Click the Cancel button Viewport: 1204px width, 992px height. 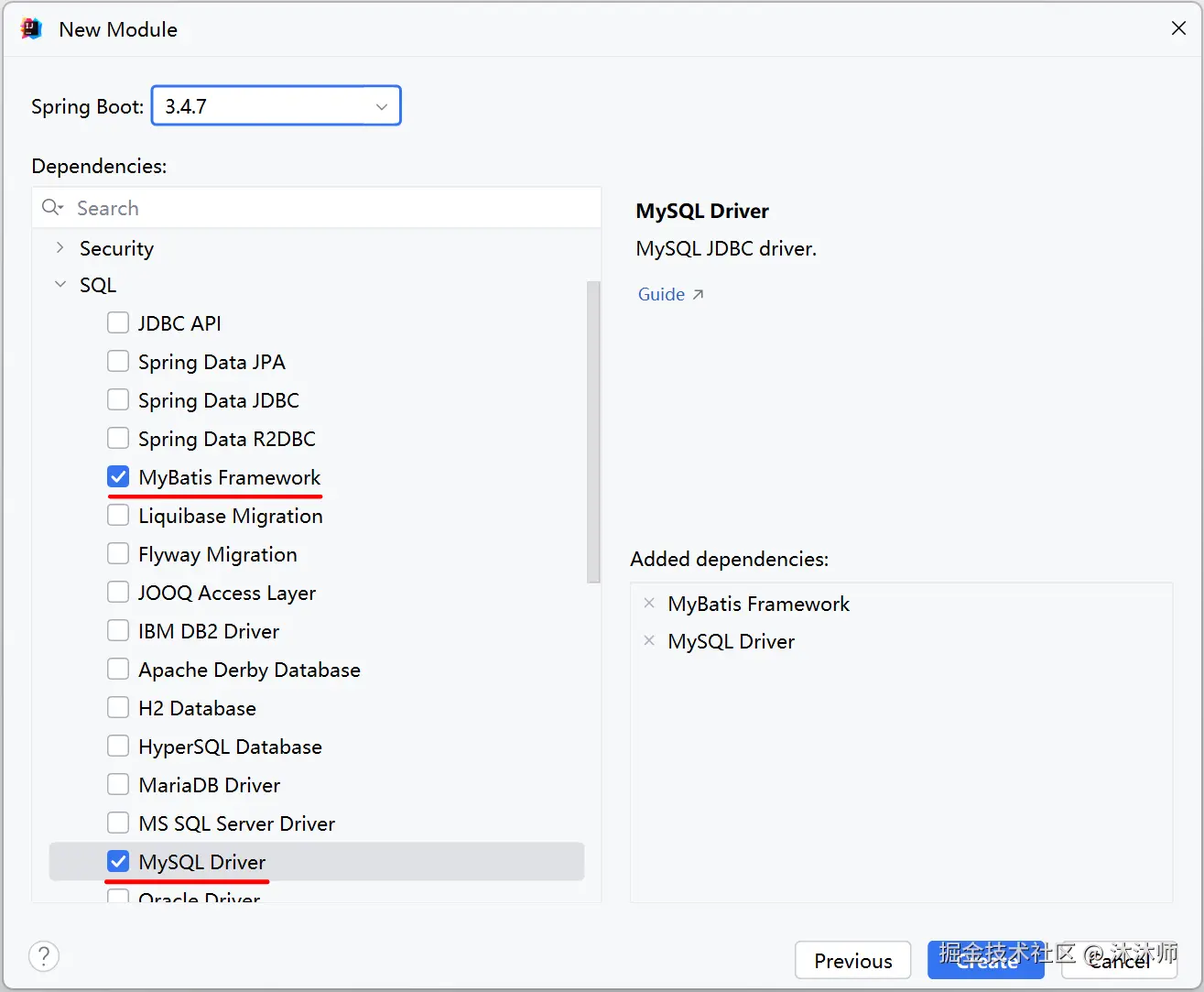point(1119,960)
